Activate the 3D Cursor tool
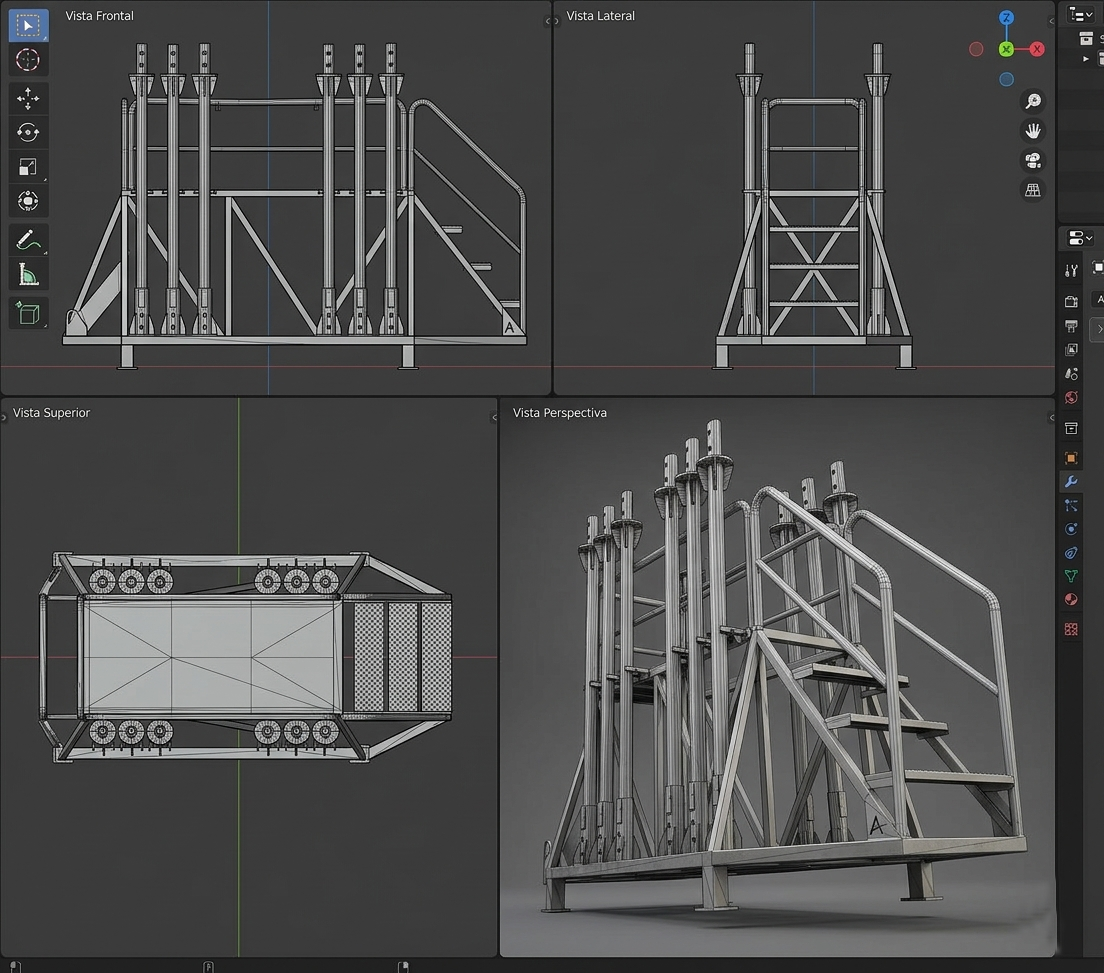 click(28, 60)
